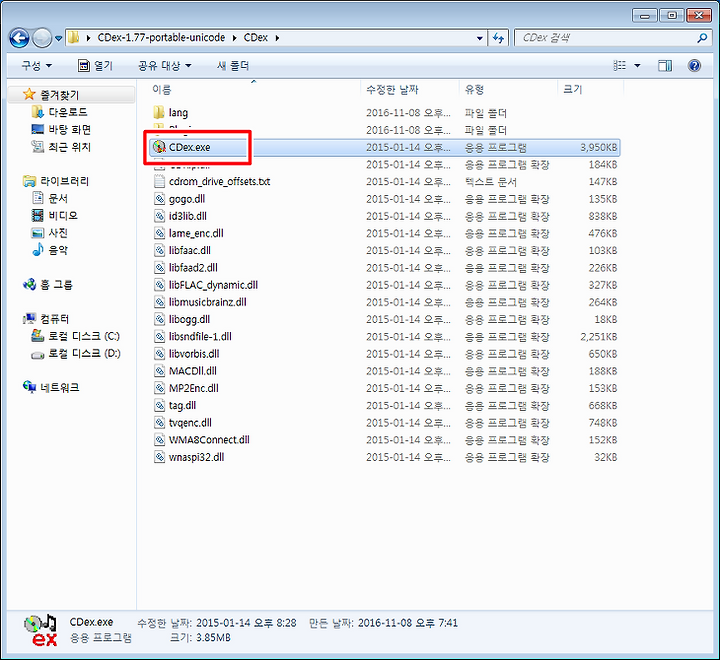This screenshot has height=660, width=720.
Task: Open the 공유 대상 share dropdown
Action: [164, 66]
